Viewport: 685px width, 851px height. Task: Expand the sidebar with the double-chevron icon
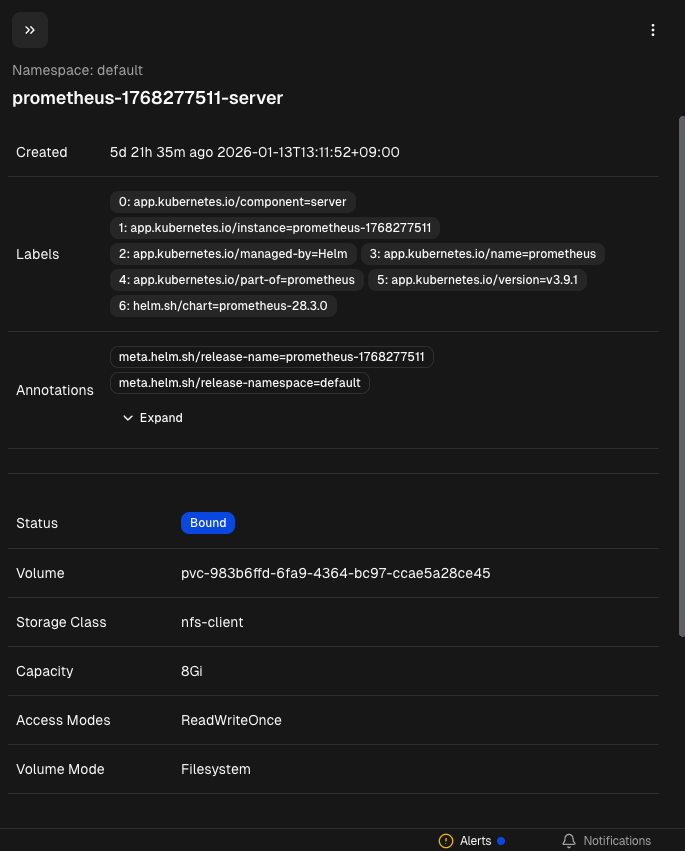[29, 30]
